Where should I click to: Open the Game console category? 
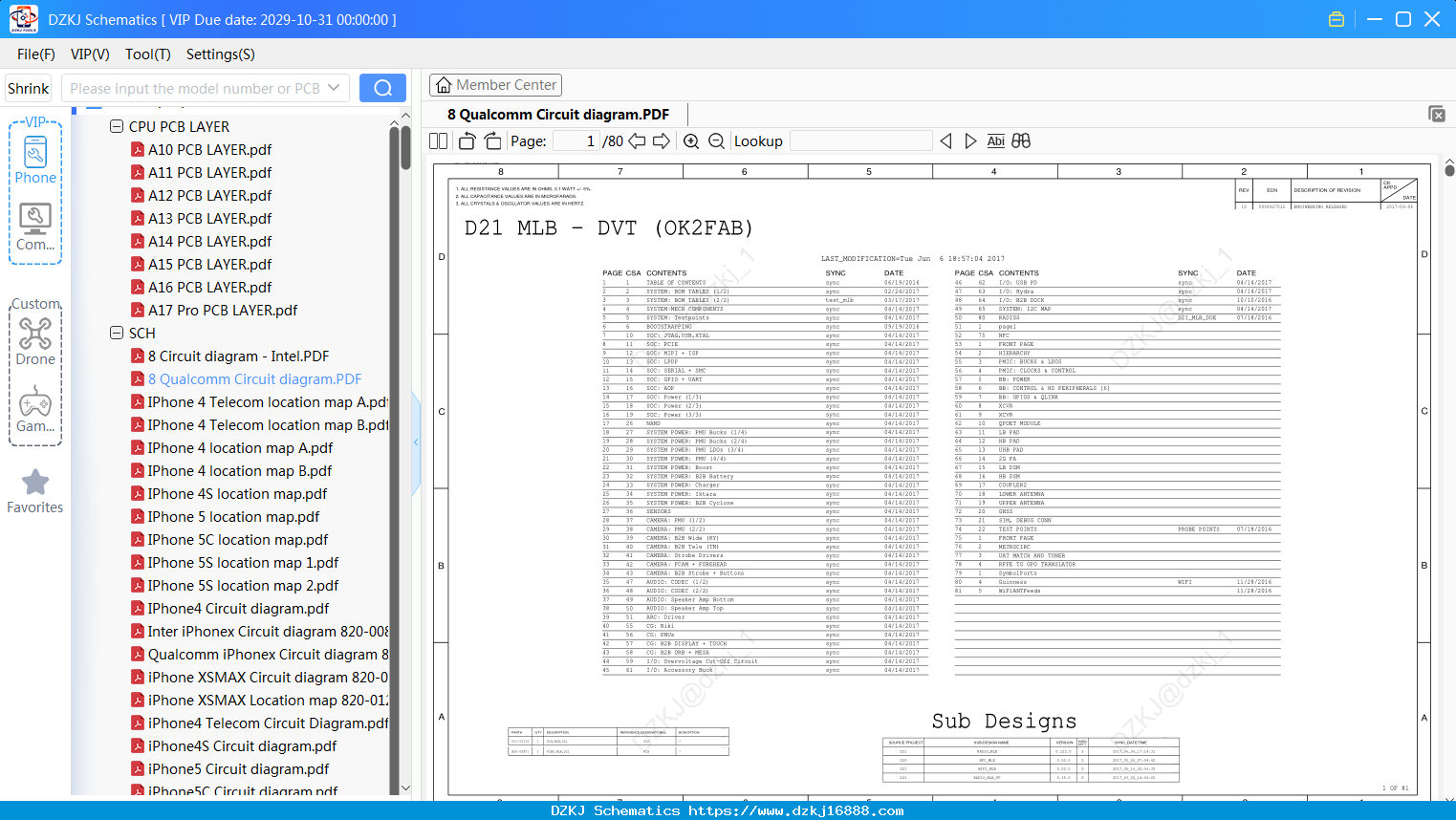[35, 409]
